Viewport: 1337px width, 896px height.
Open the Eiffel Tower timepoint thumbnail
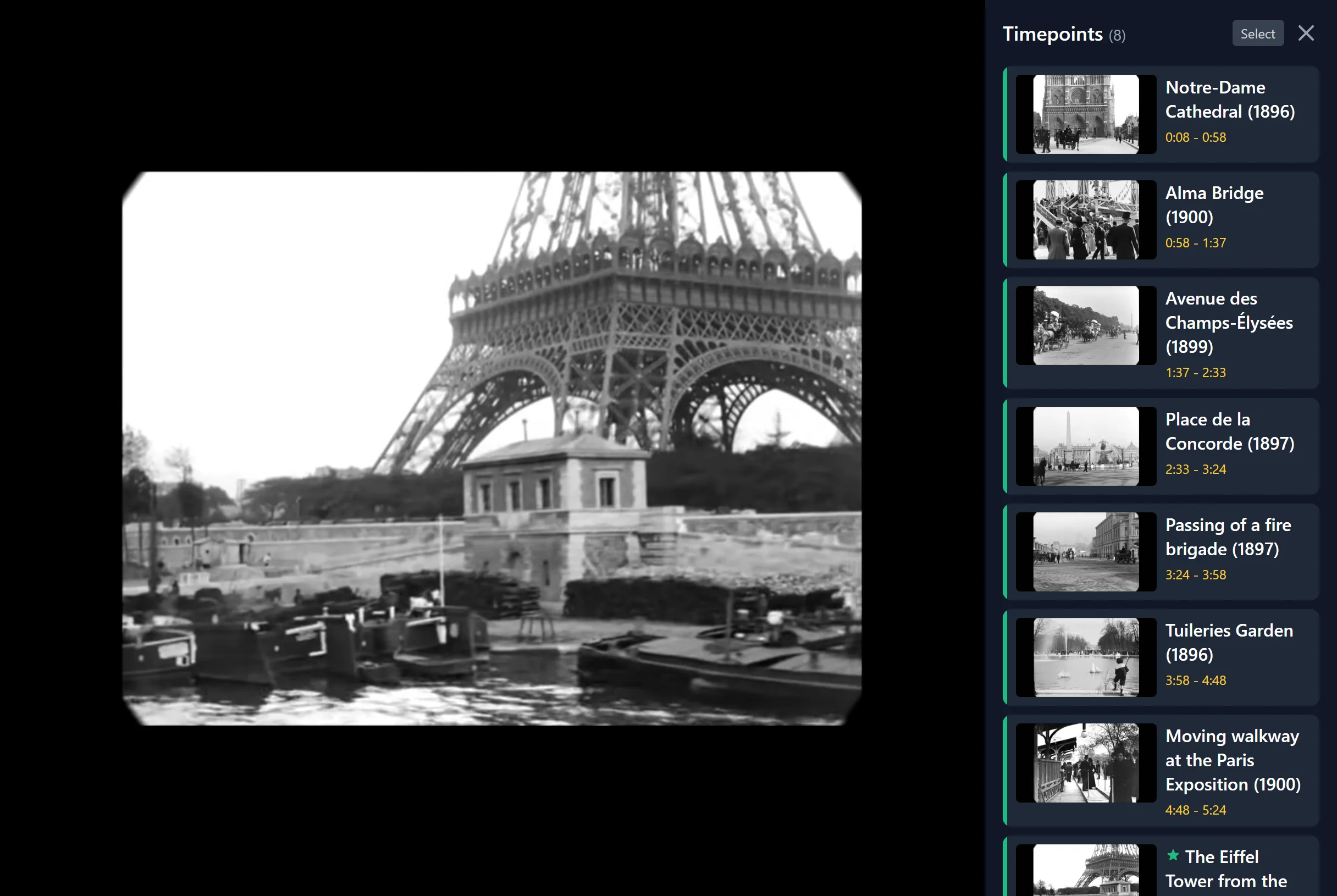[x=1086, y=870]
